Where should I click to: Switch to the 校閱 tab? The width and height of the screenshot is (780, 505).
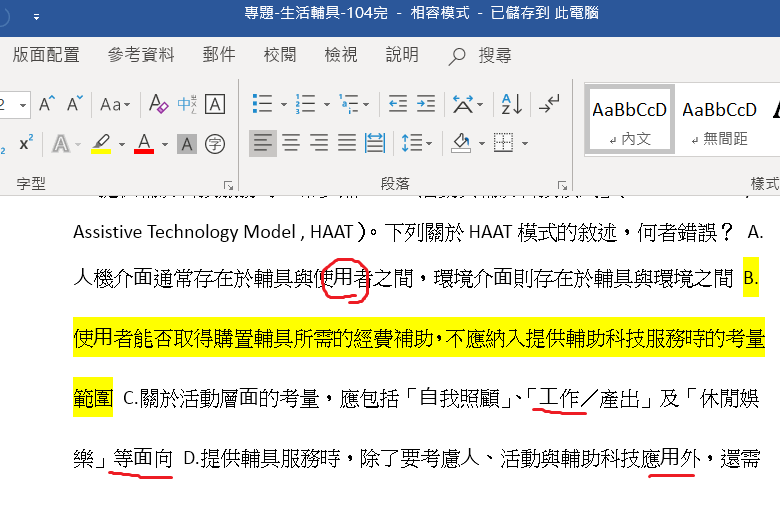pos(280,55)
